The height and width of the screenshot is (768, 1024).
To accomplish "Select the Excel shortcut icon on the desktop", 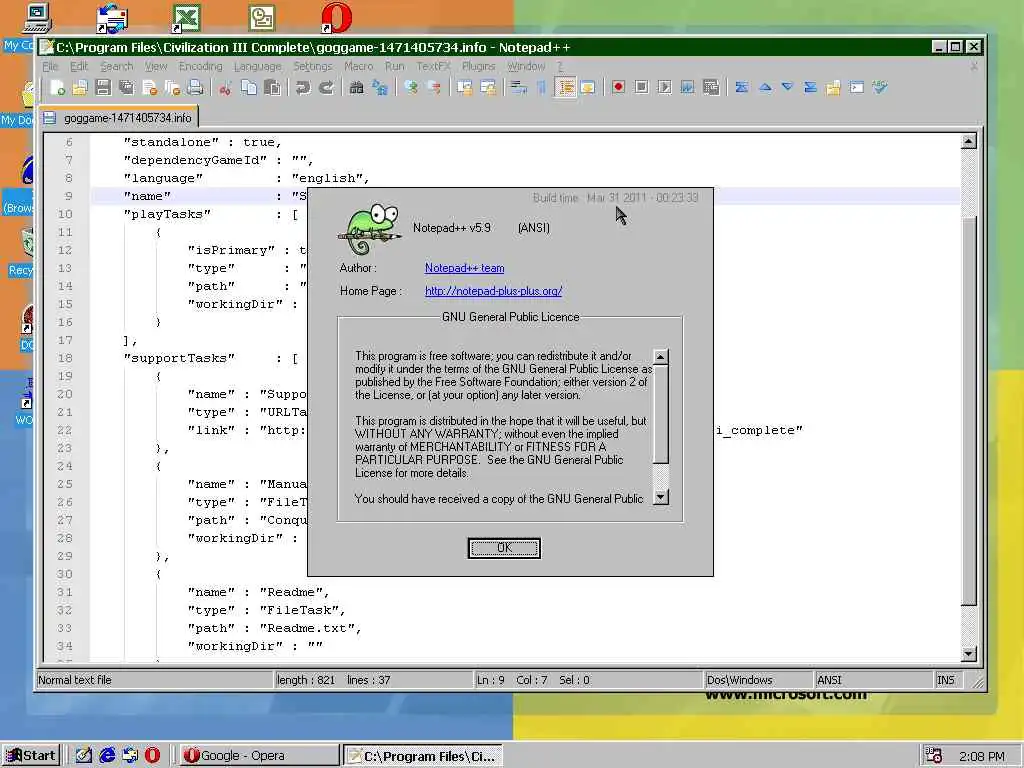I will coord(186,18).
